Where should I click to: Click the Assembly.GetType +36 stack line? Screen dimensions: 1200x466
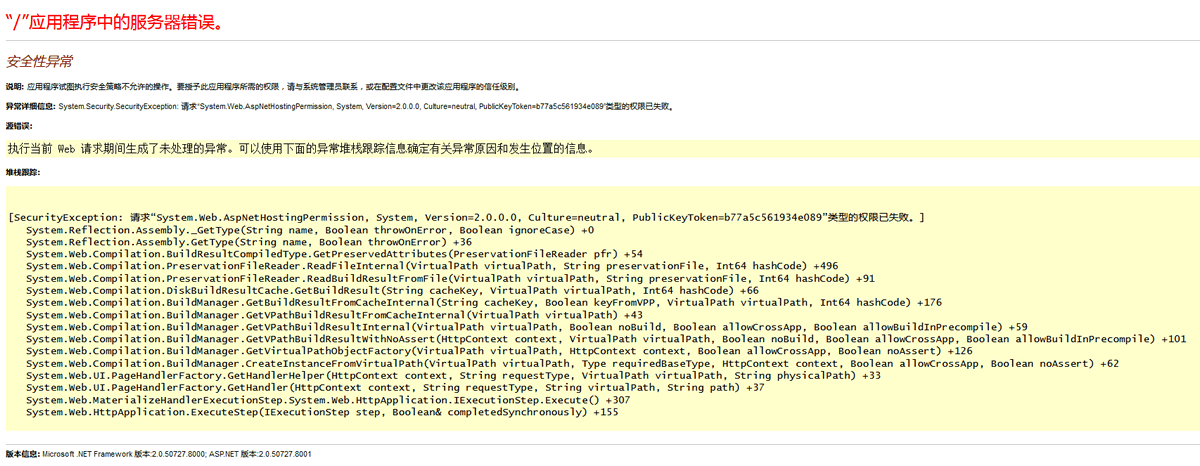pos(249,242)
